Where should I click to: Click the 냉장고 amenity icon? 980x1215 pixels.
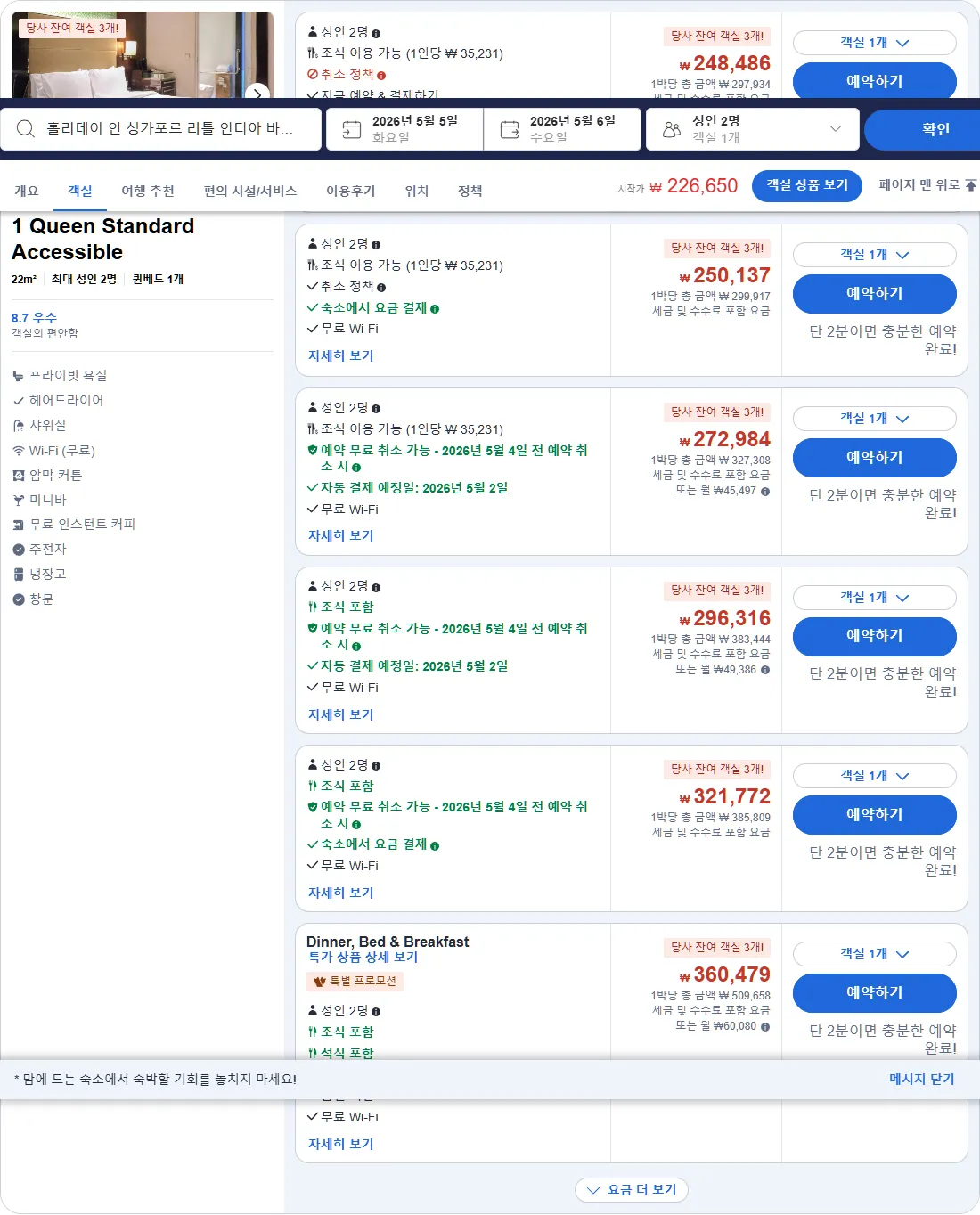pos(19,575)
